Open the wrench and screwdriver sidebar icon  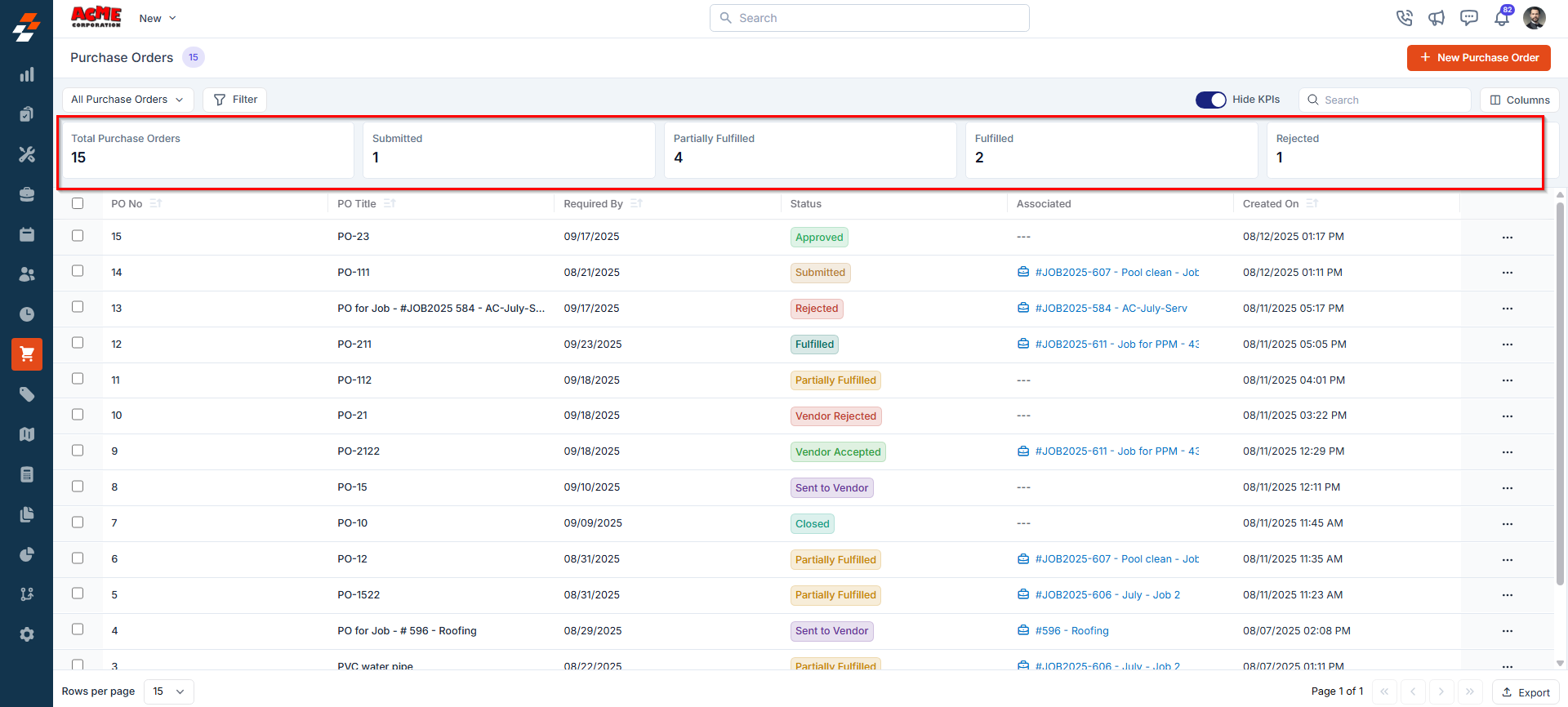pos(27,154)
